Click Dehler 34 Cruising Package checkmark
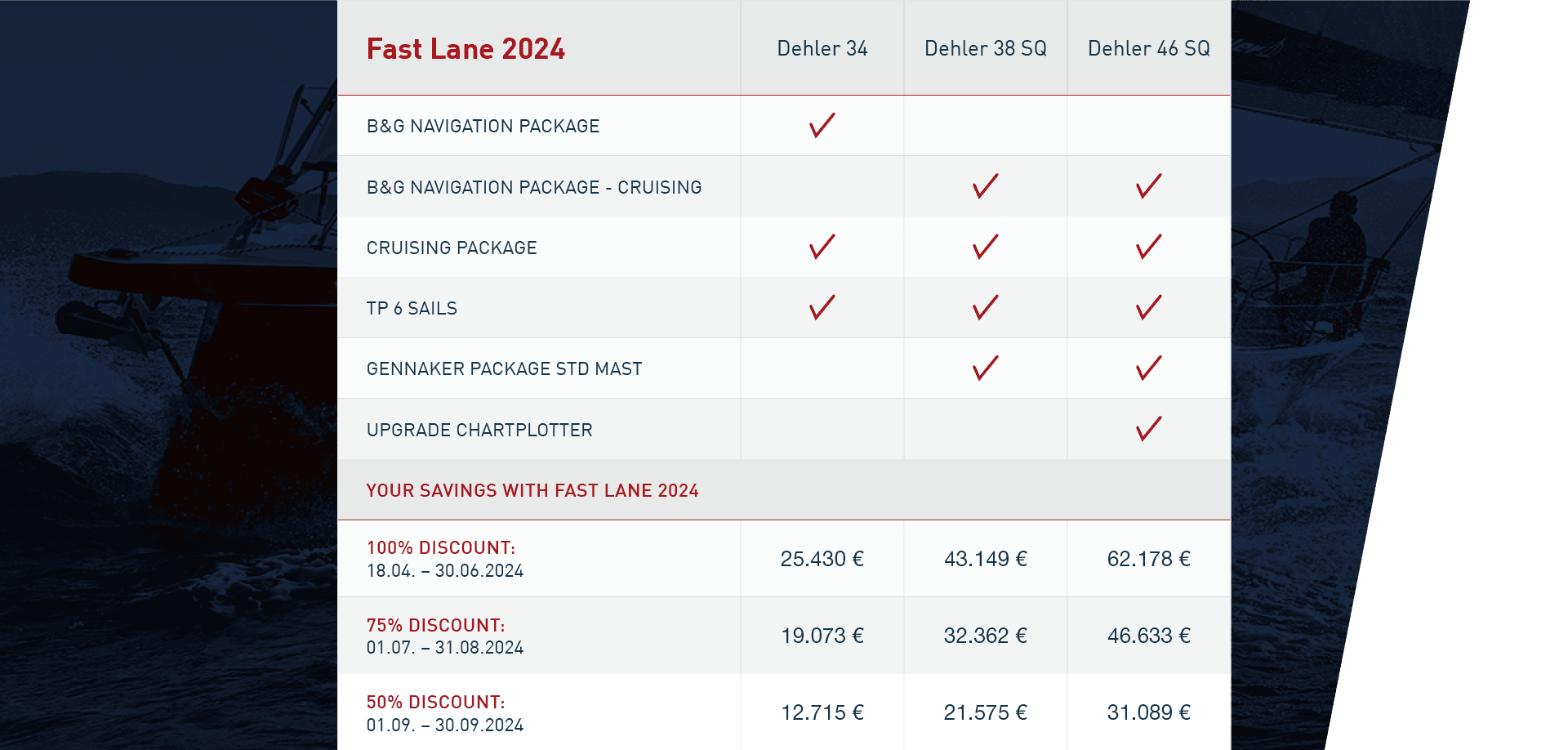 (822, 247)
